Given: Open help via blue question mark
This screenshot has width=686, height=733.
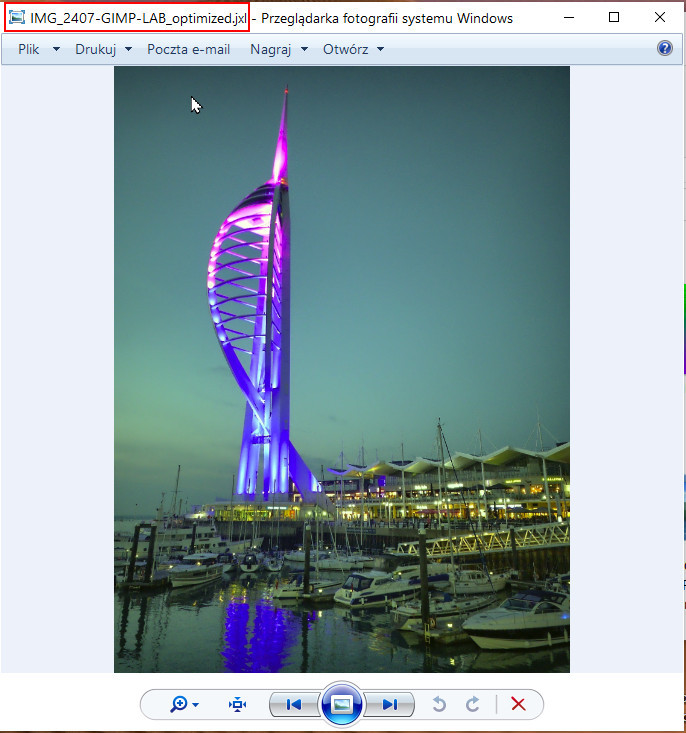Looking at the screenshot, I should click(665, 48).
